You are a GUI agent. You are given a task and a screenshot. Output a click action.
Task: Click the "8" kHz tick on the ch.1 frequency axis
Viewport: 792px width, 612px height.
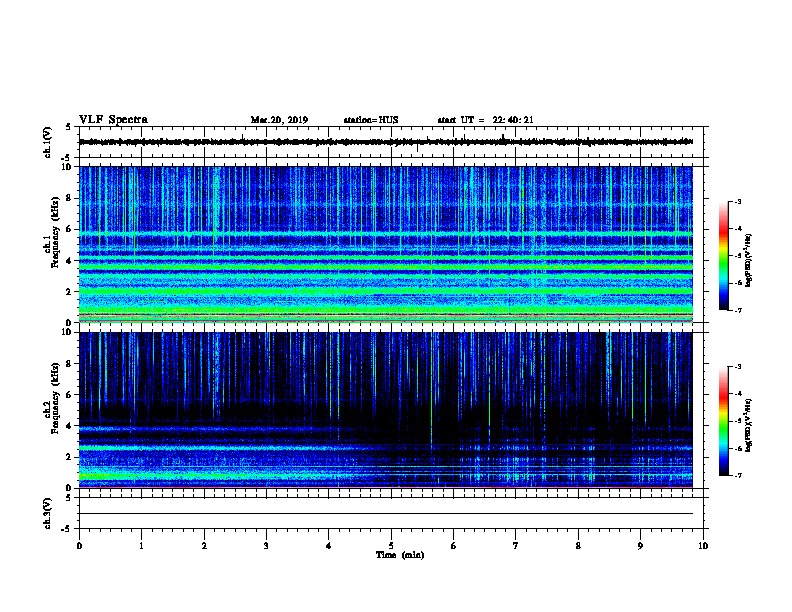[x=69, y=198]
